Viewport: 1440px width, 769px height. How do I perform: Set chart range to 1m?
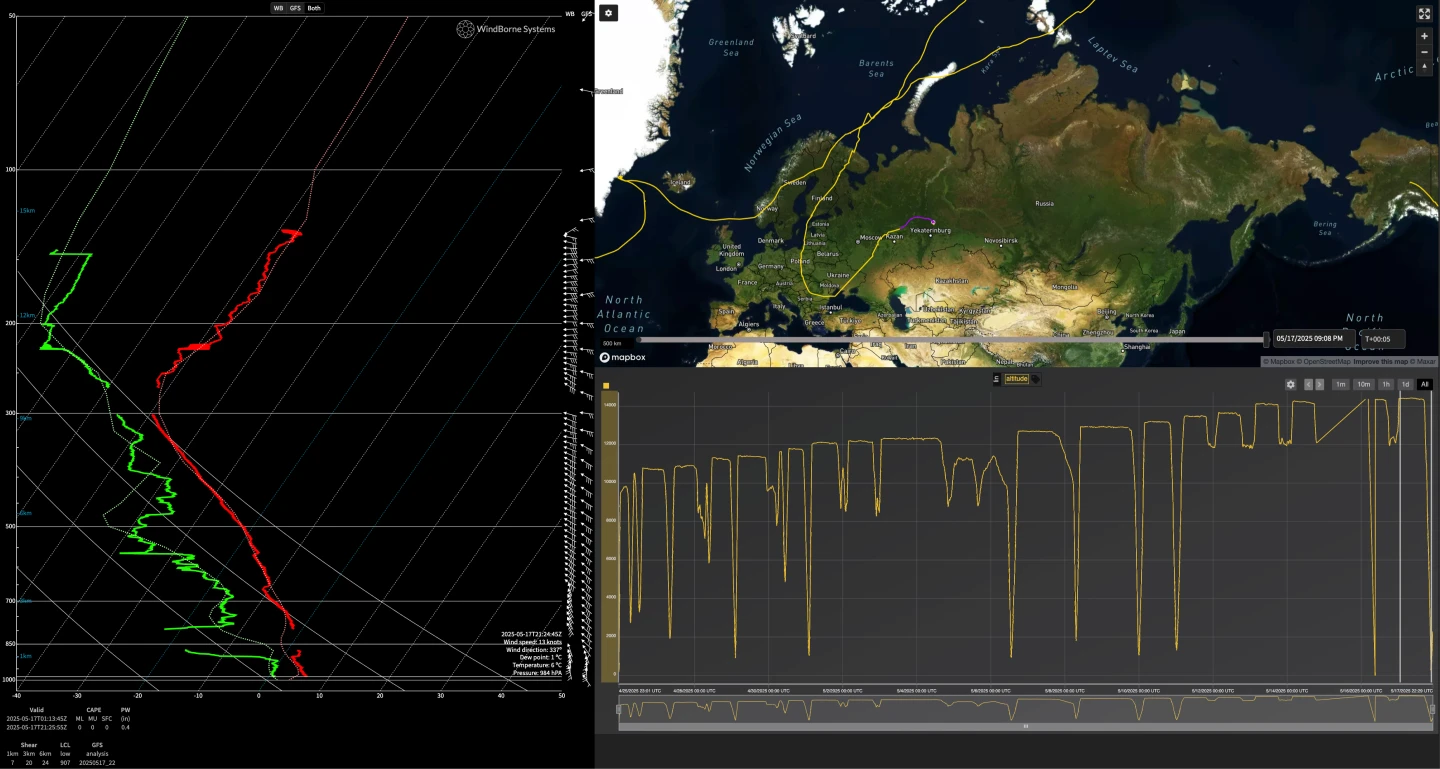1340,384
